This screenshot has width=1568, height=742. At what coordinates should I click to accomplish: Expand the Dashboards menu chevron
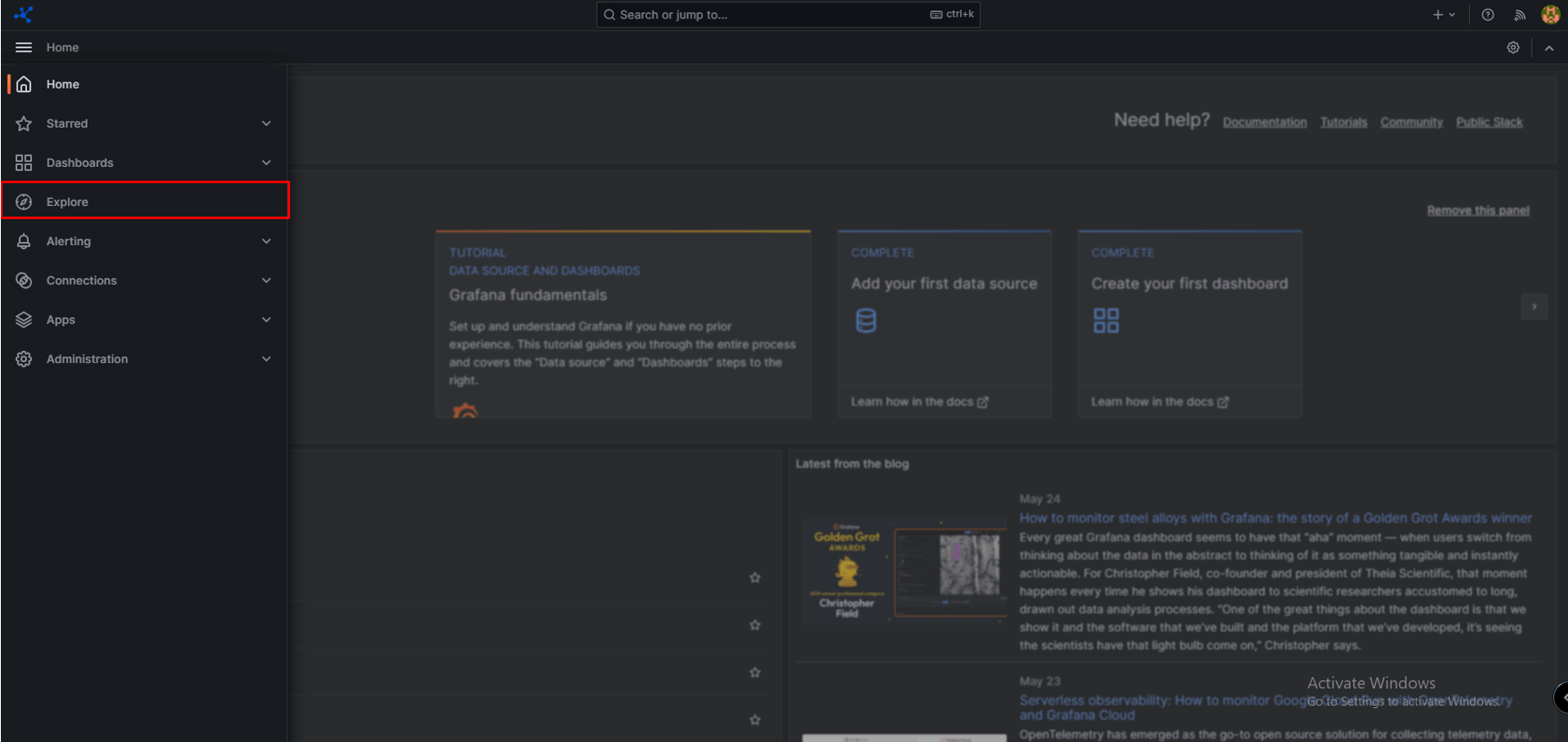(266, 162)
